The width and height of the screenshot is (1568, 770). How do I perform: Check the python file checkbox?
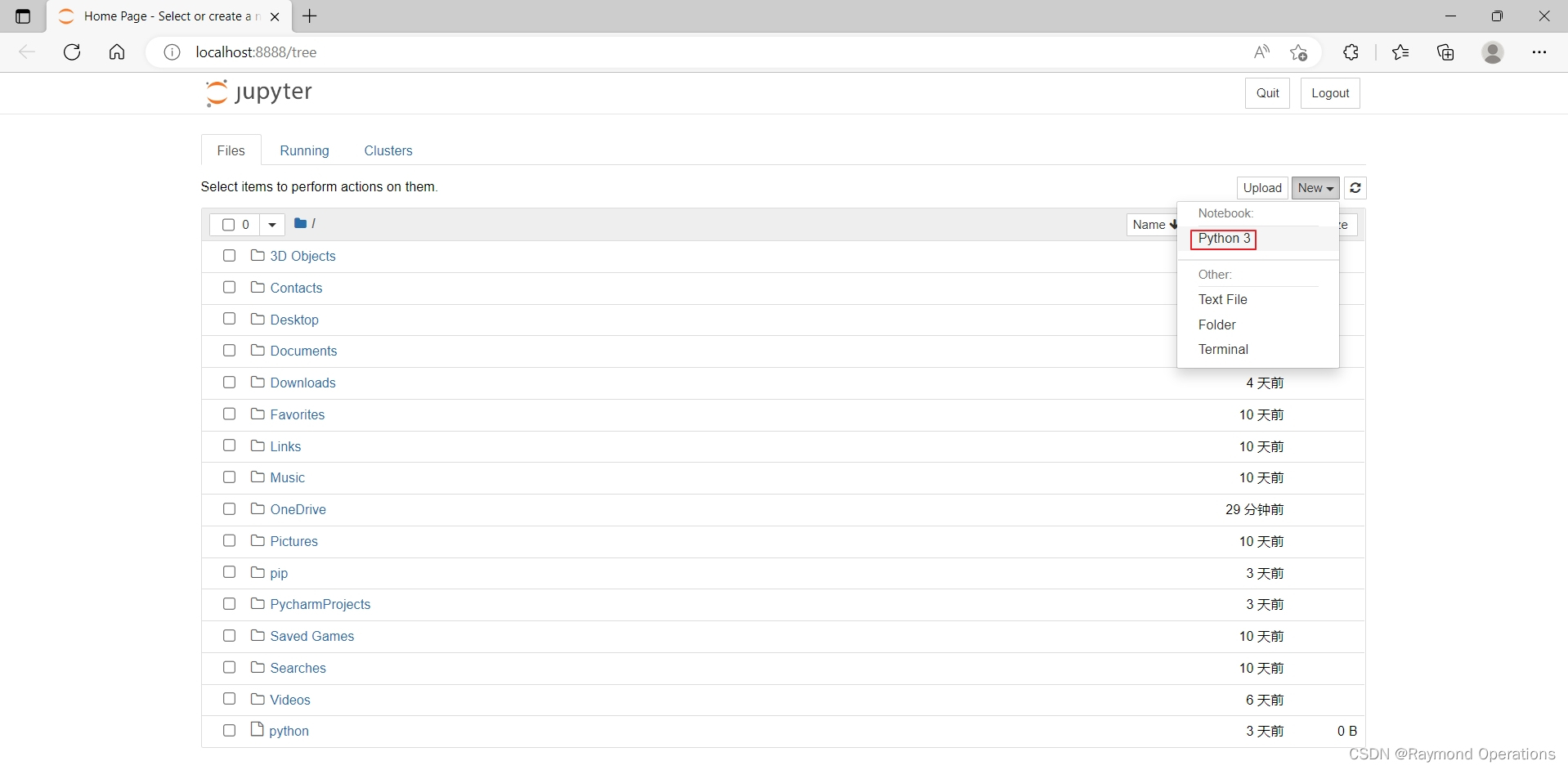coord(229,730)
